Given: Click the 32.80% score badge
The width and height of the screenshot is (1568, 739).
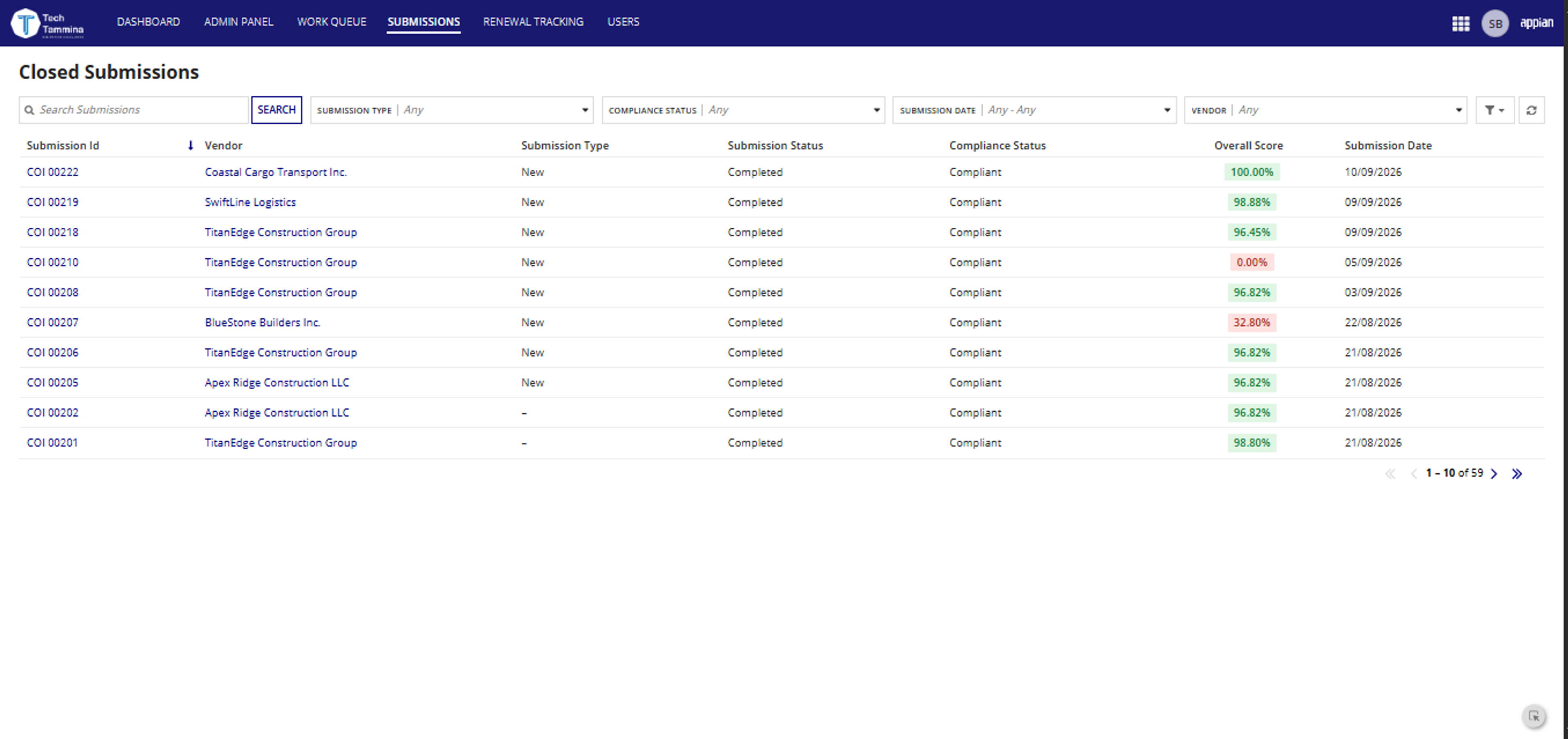Looking at the screenshot, I should click(x=1252, y=322).
